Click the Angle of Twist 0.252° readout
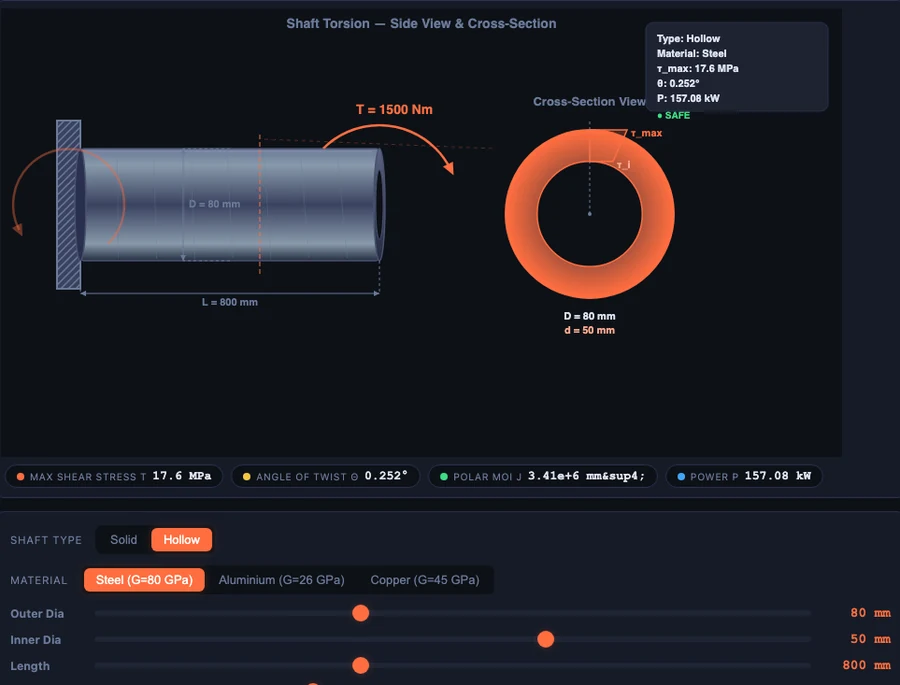900x685 pixels. [x=325, y=476]
